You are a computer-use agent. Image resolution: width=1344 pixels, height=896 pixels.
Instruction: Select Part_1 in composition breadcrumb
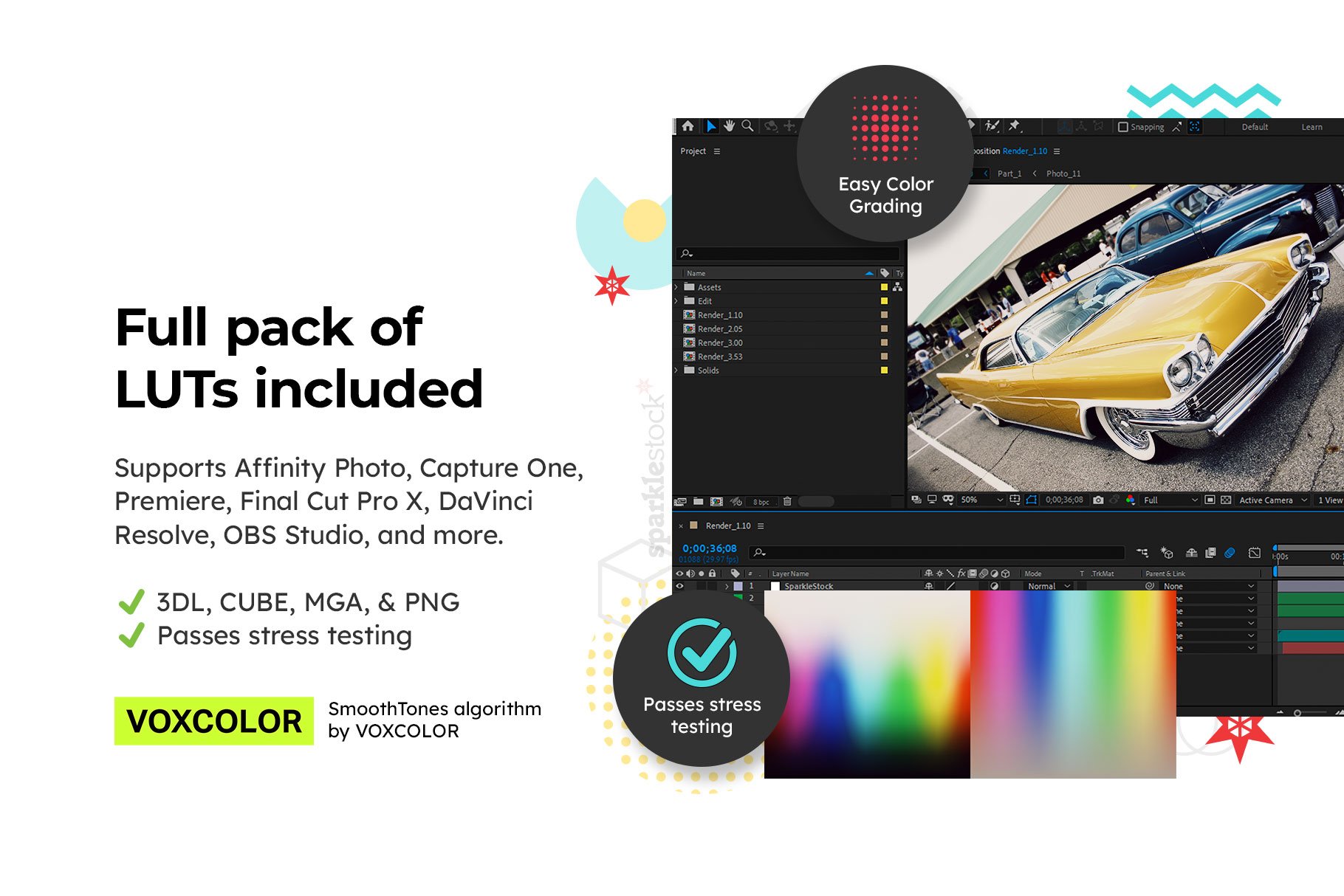tap(1009, 173)
